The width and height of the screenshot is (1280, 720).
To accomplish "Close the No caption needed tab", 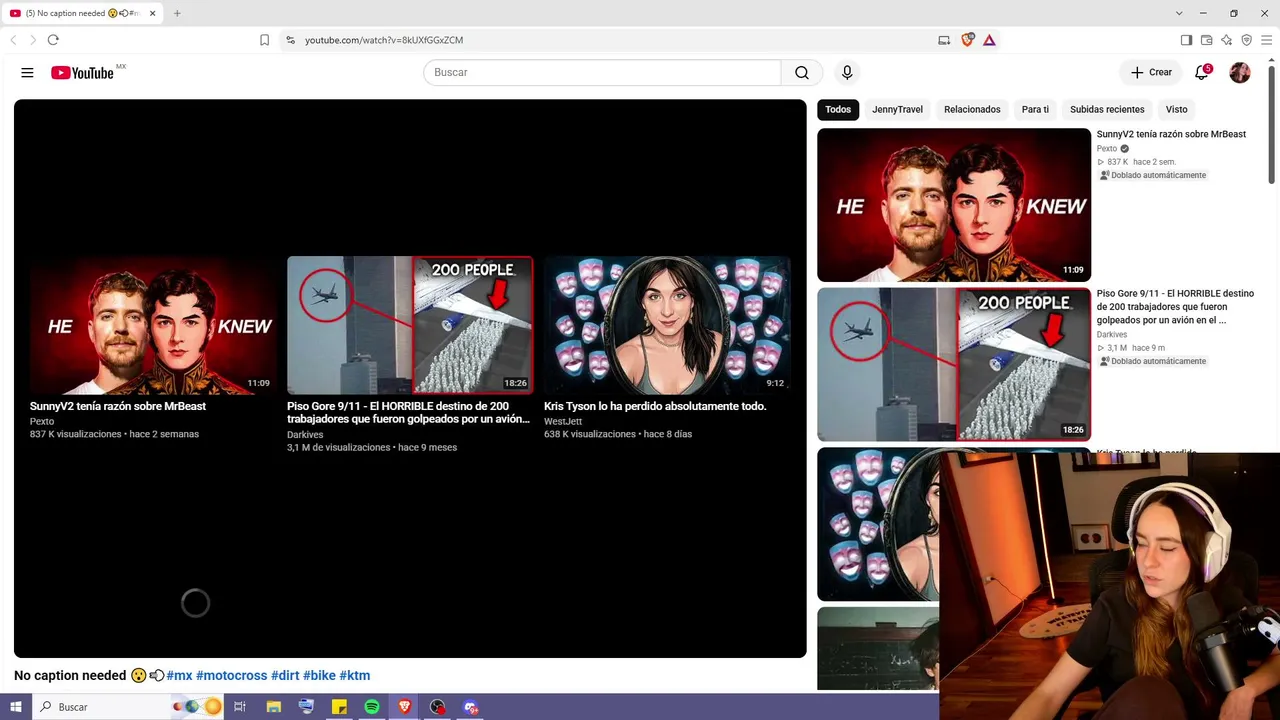I will point(152,13).
